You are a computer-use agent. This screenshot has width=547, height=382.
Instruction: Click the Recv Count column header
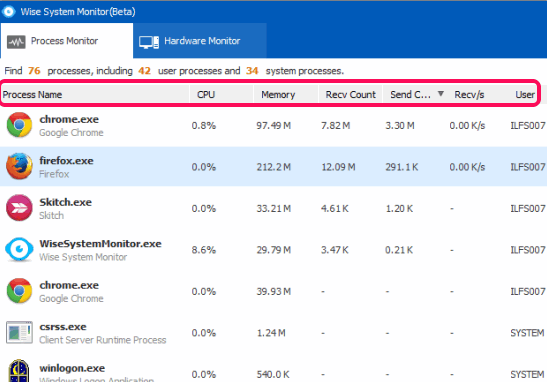click(351, 94)
